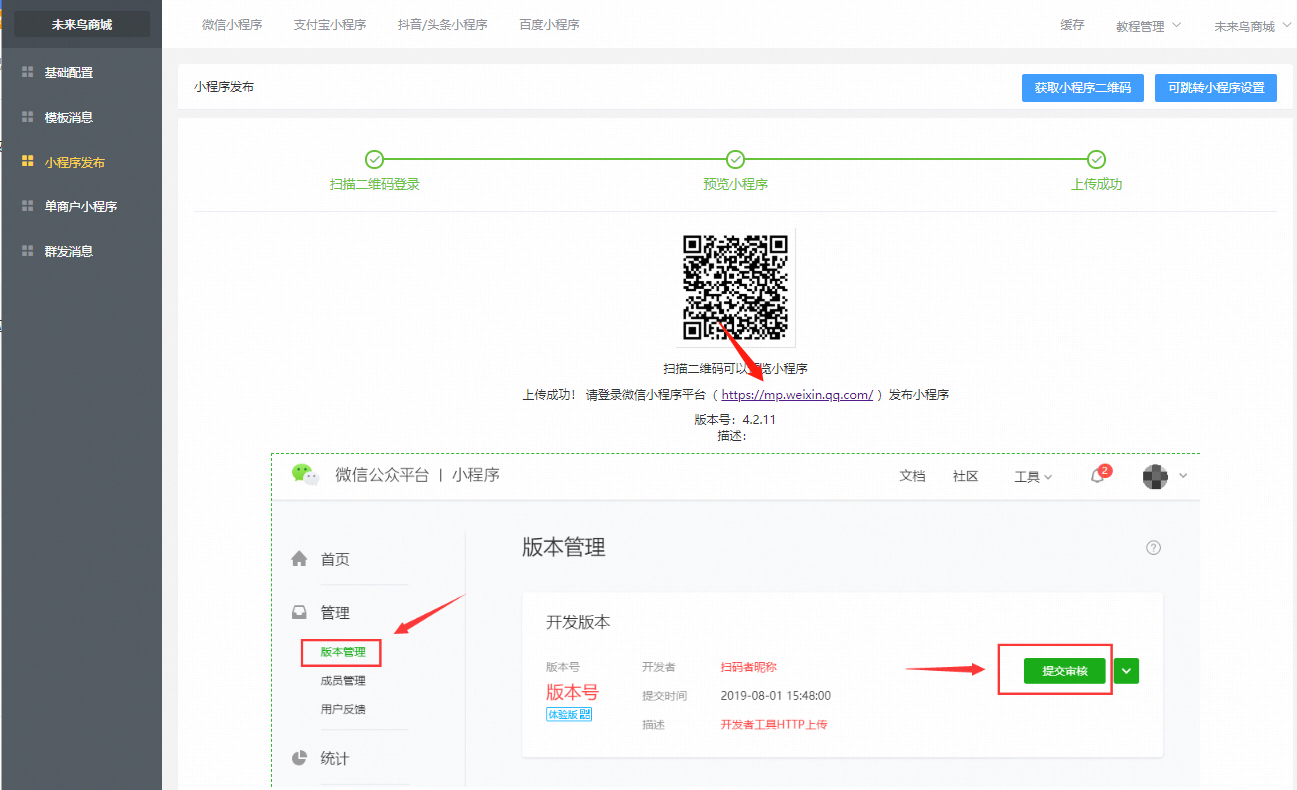The image size is (1297, 790).
Task: Click the grid icon beside 基础配置
Action: coord(28,73)
